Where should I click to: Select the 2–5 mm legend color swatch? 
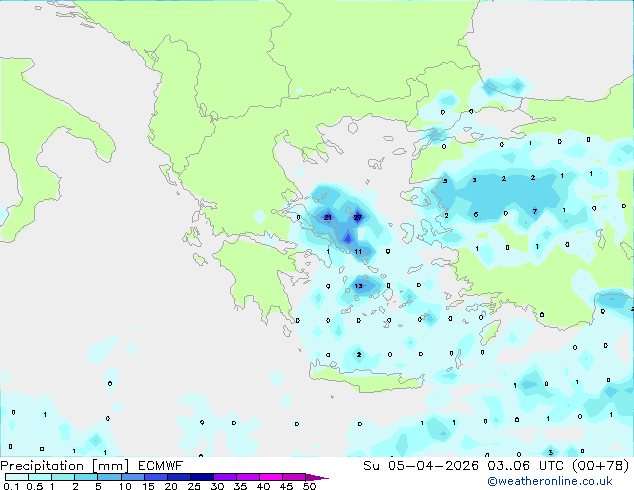pos(86,477)
